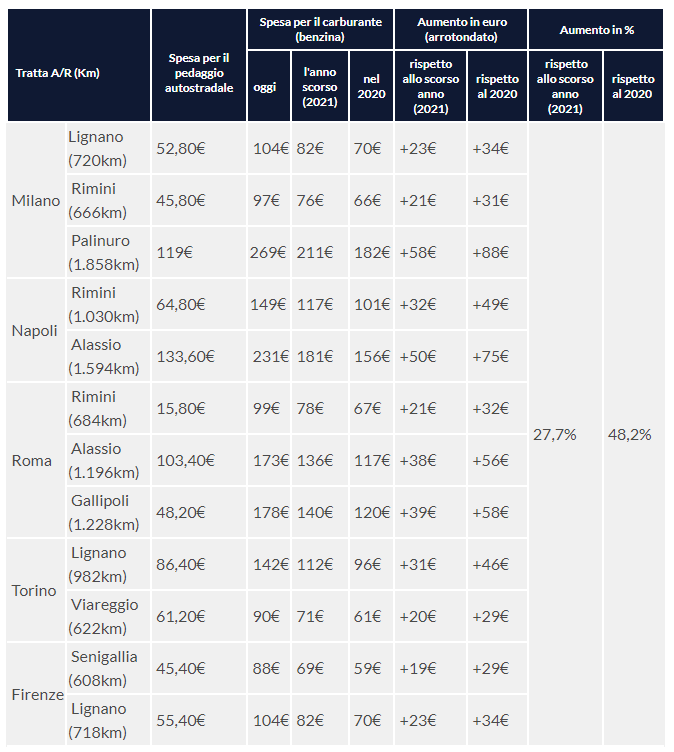Click the 48,2% increase value
The height and width of the screenshot is (752, 674).
click(630, 435)
